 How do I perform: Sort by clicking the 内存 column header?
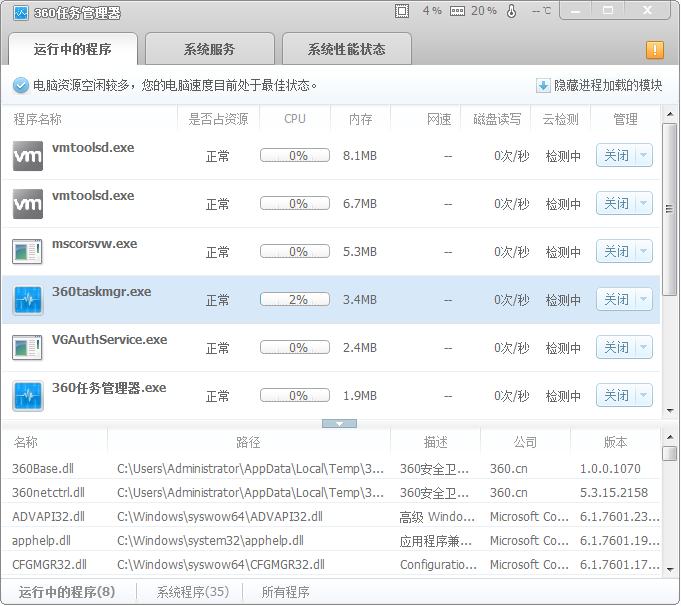pyautogui.click(x=360, y=119)
